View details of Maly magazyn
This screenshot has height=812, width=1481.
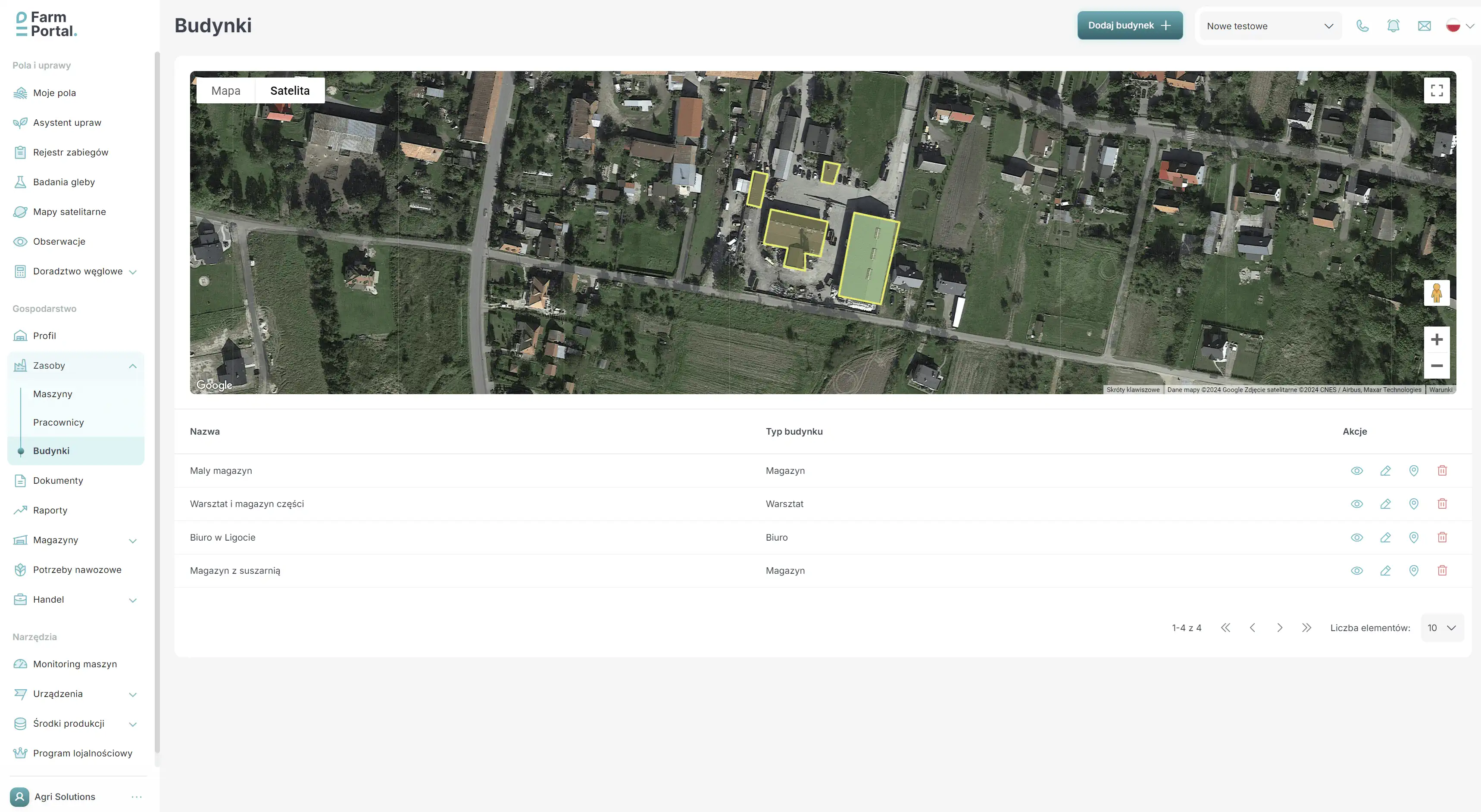click(1357, 471)
